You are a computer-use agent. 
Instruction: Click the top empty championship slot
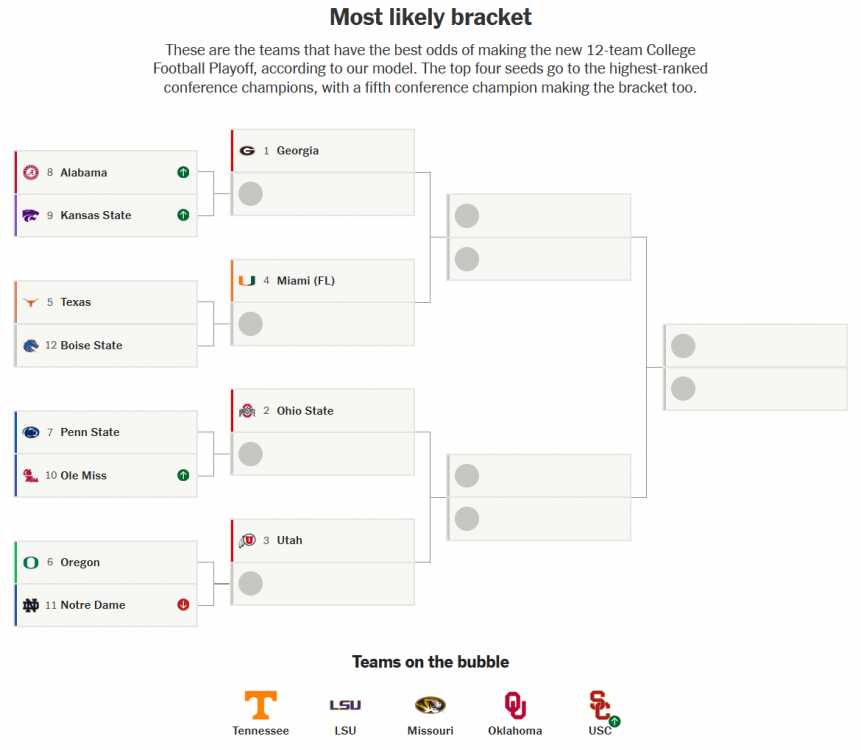[x=755, y=346]
